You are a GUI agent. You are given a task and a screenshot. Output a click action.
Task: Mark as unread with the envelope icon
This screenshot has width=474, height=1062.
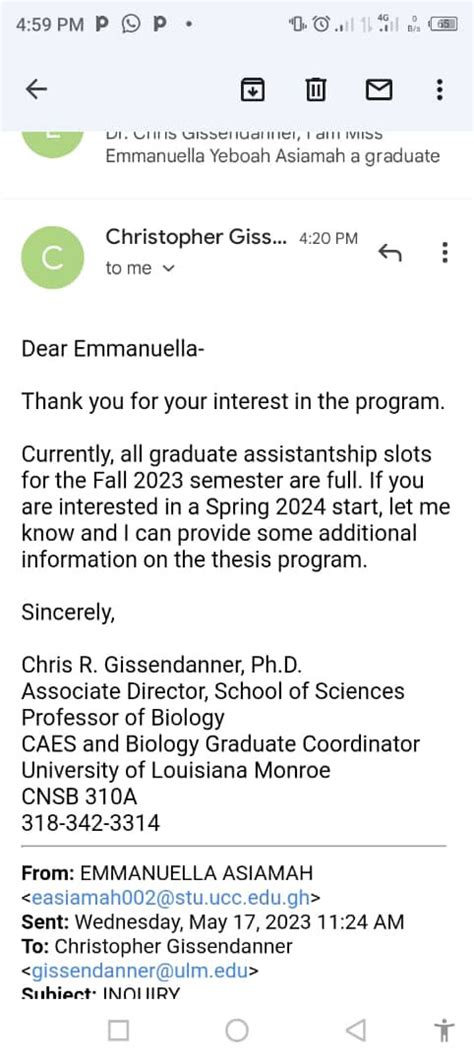379,89
